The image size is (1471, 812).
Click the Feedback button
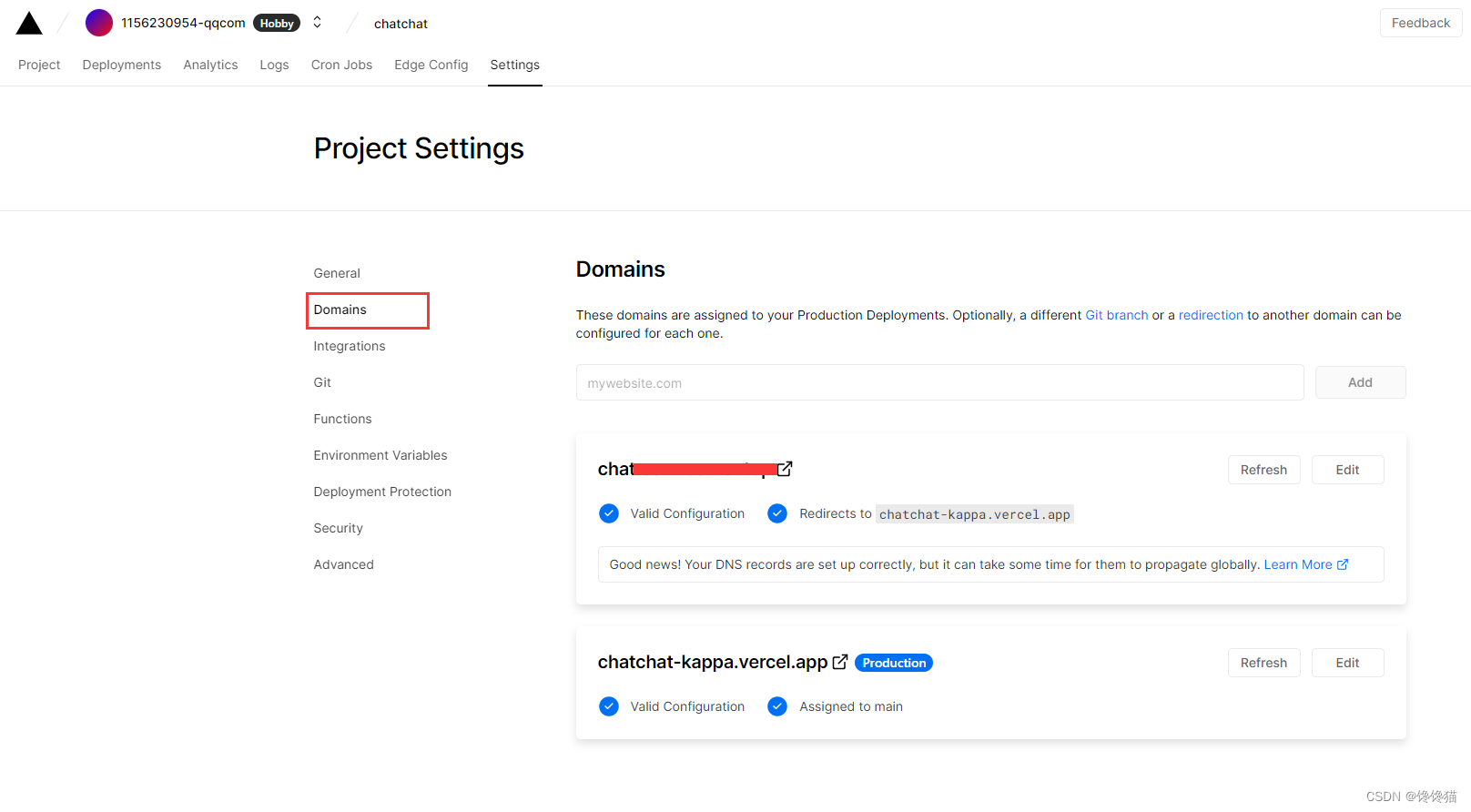[1421, 23]
